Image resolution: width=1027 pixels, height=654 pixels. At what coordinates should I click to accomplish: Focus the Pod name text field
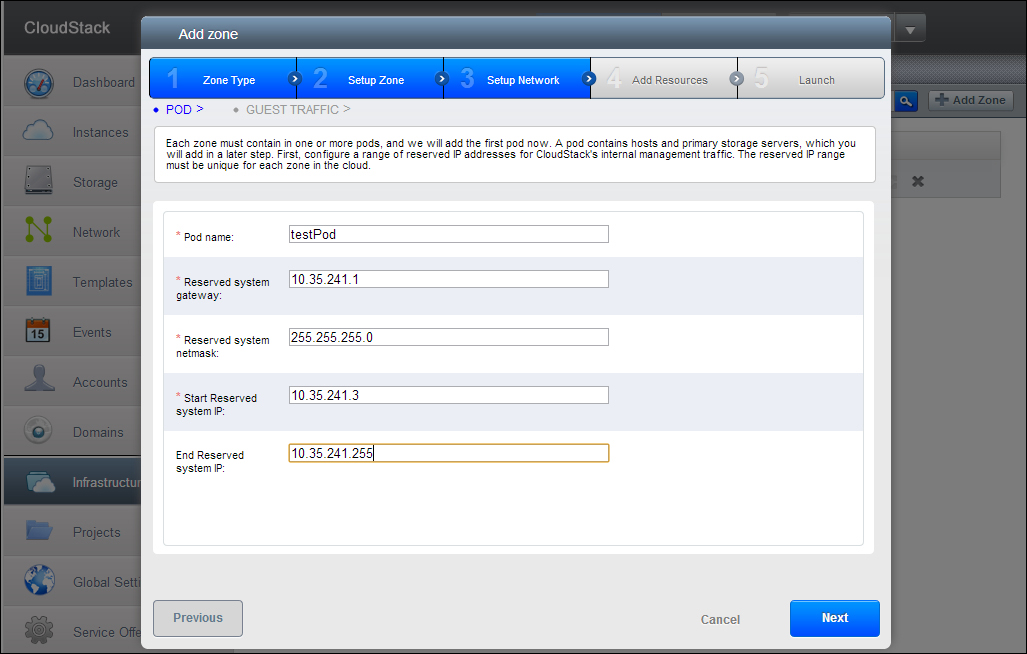pyautogui.click(x=448, y=234)
